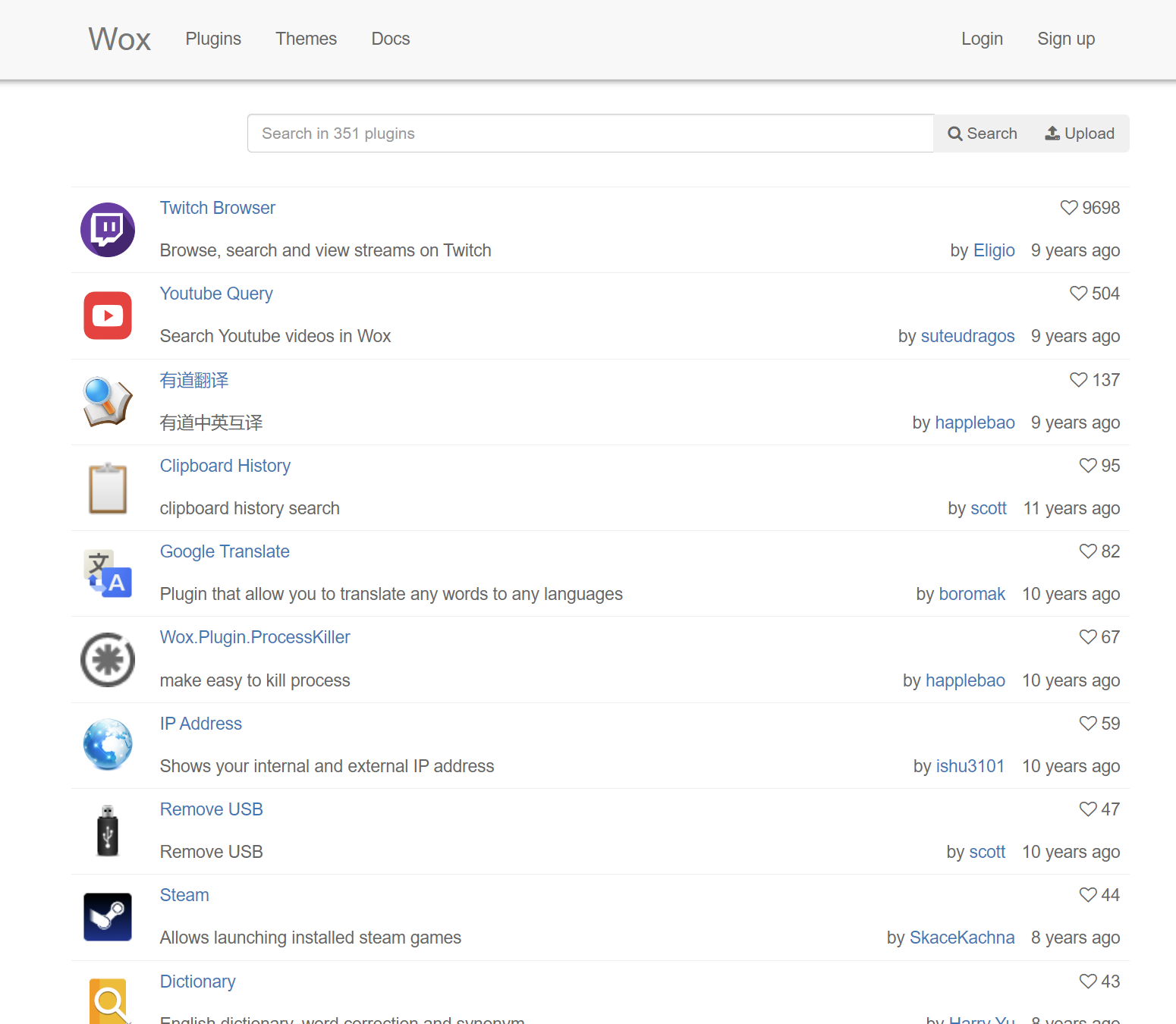Click the Steam plugin logo icon

(x=108, y=917)
